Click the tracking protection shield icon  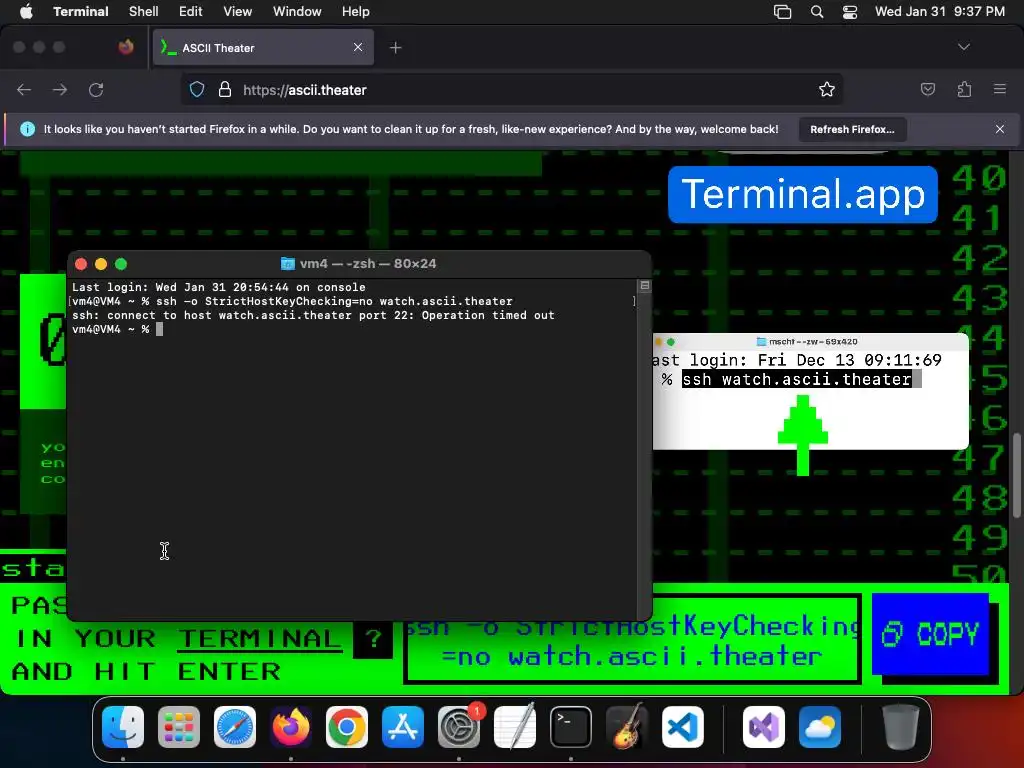click(x=197, y=89)
